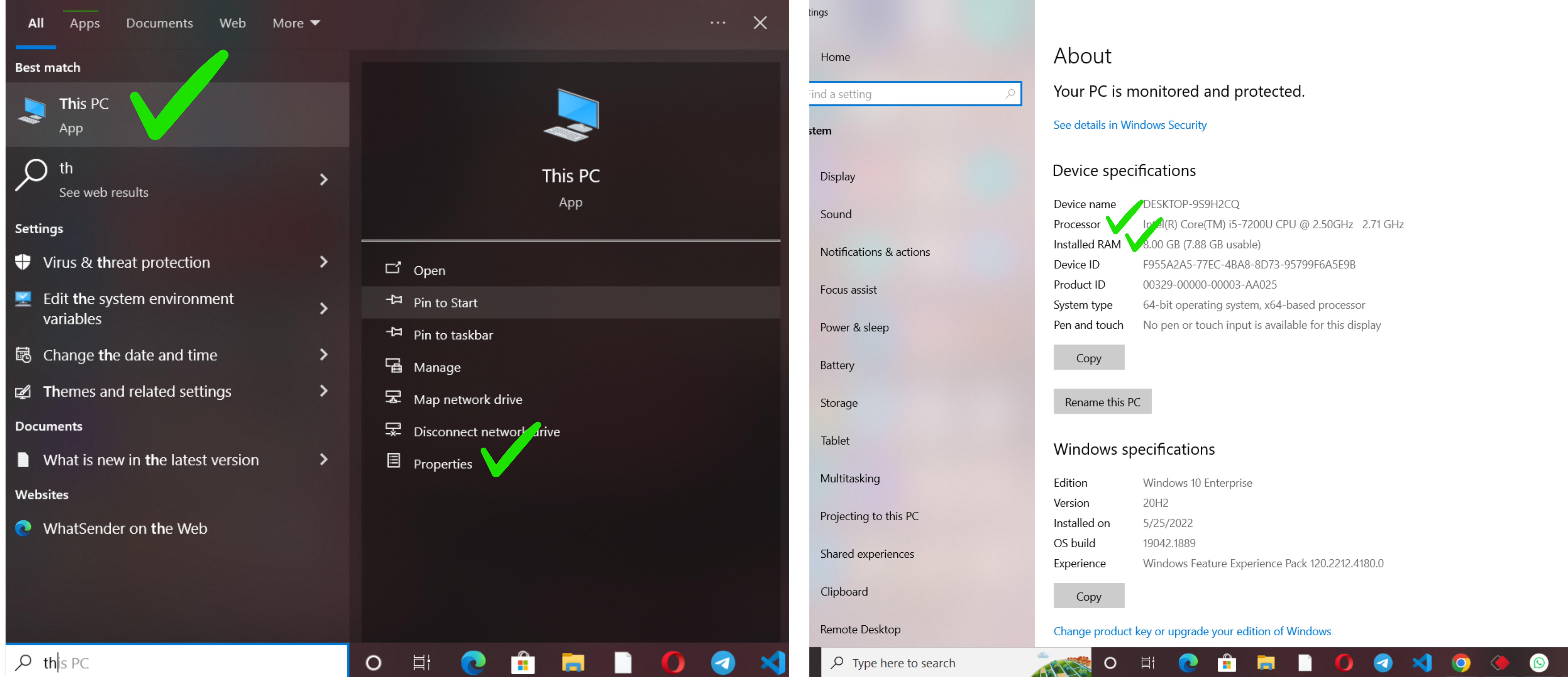This screenshot has width=1568, height=677.
Task: Click the 'this PC' search box
Action: click(x=177, y=662)
